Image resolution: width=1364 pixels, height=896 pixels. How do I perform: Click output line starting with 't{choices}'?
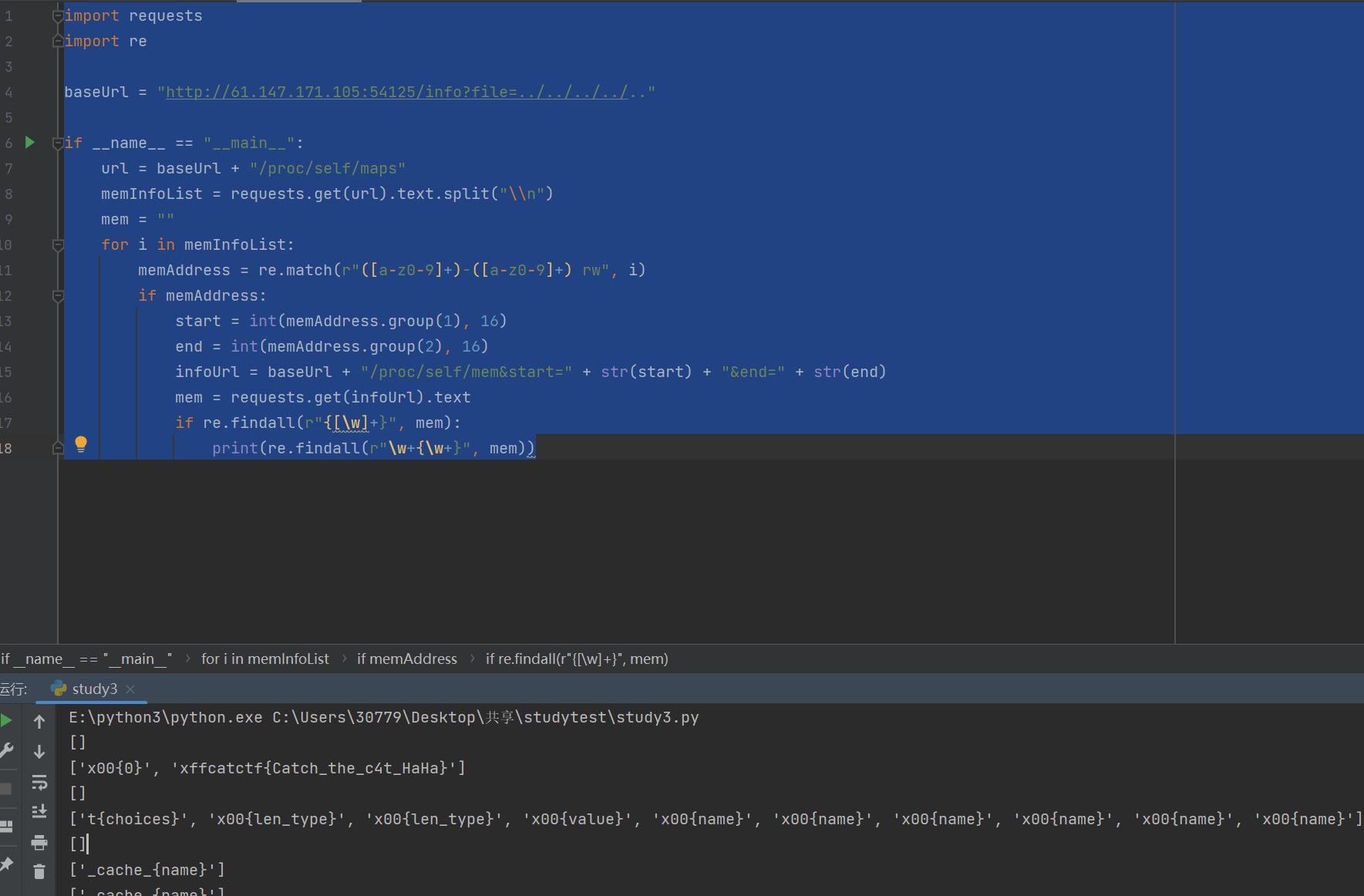coord(716,819)
